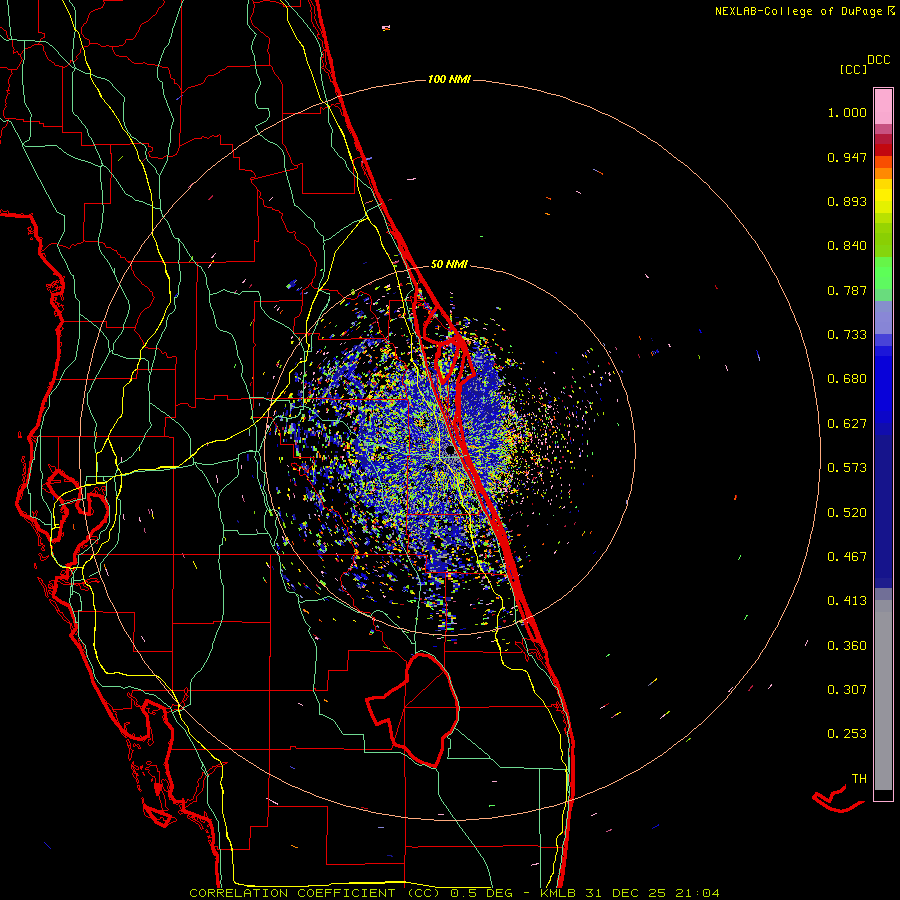The height and width of the screenshot is (900, 900).
Task: Select the pink top segment of color bar
Action: pyautogui.click(x=883, y=106)
